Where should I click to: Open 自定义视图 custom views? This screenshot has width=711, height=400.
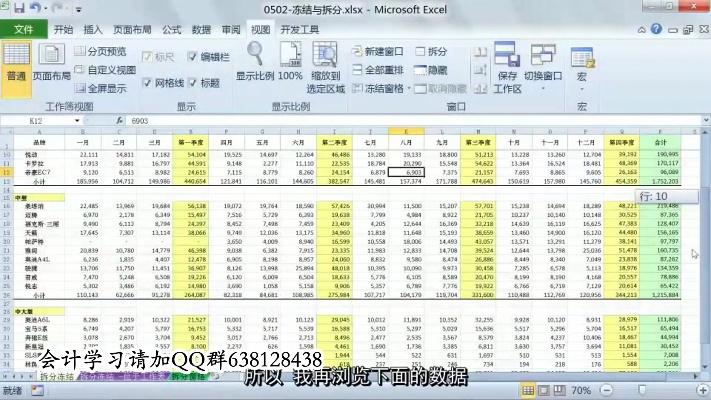pos(105,70)
